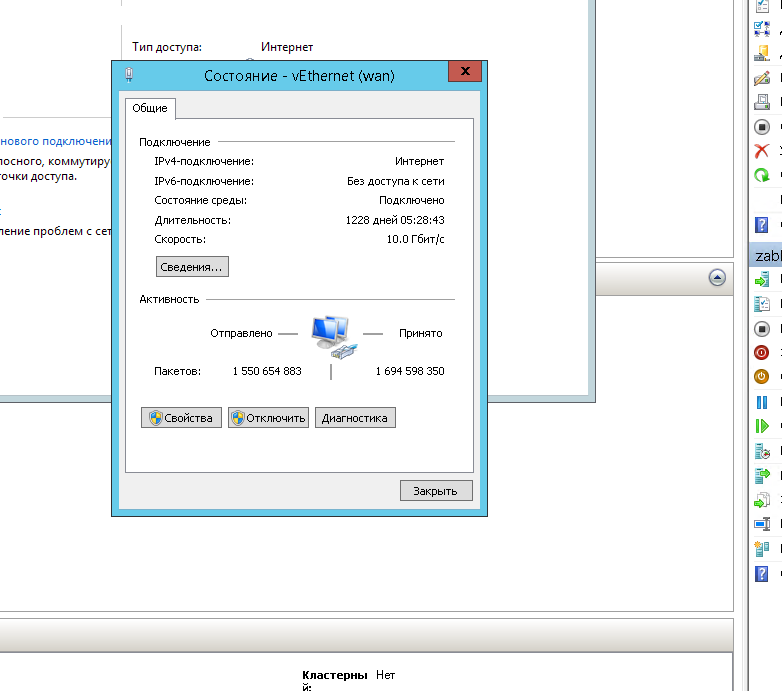
Task: Click Stop Service icon above the red X
Action: (762, 127)
